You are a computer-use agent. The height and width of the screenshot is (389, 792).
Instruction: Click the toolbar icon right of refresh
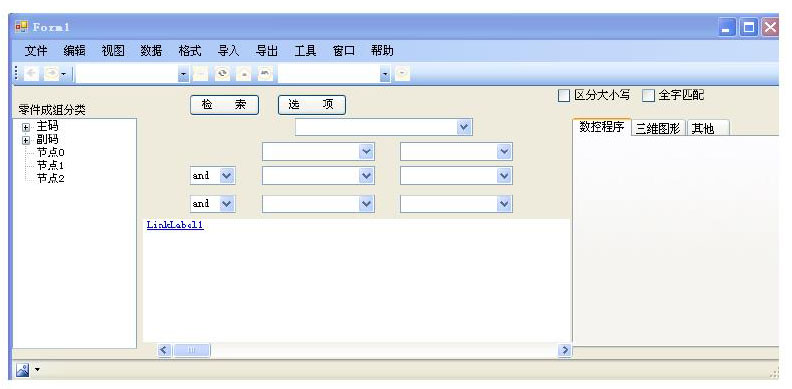click(243, 74)
